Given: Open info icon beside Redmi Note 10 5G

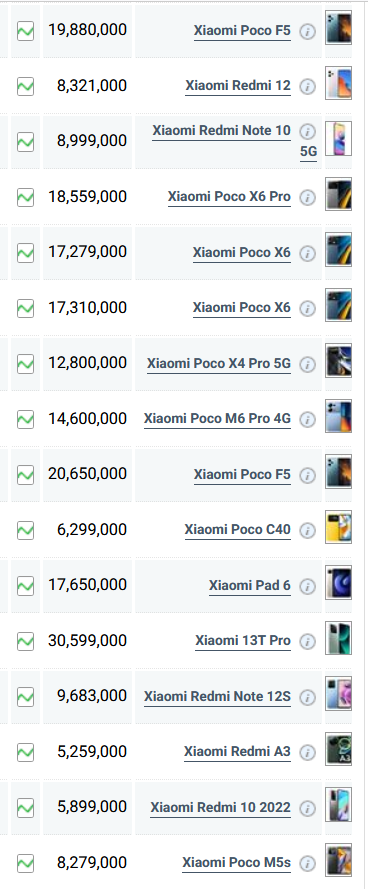Looking at the screenshot, I should pos(307,132).
